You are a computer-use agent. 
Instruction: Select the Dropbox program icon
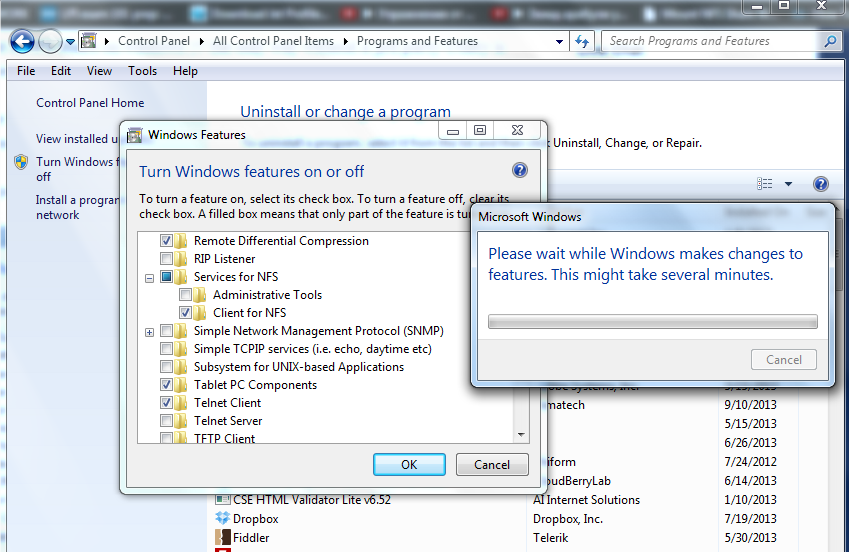[x=223, y=518]
